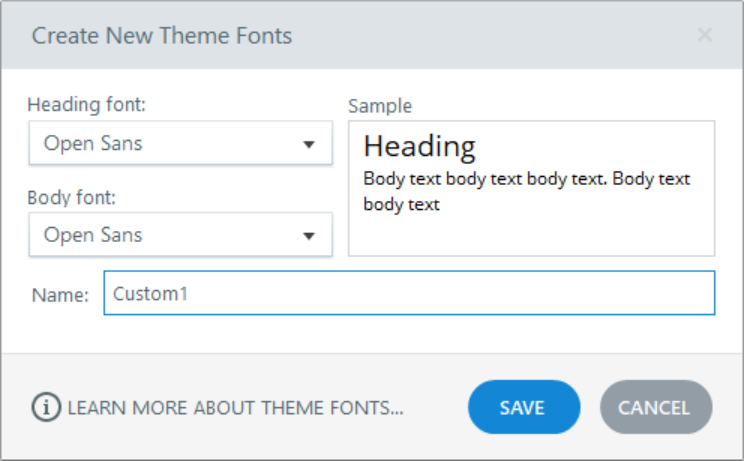Click the Custom1 text in Name field
744x461 pixels.
pyautogui.click(x=150, y=294)
